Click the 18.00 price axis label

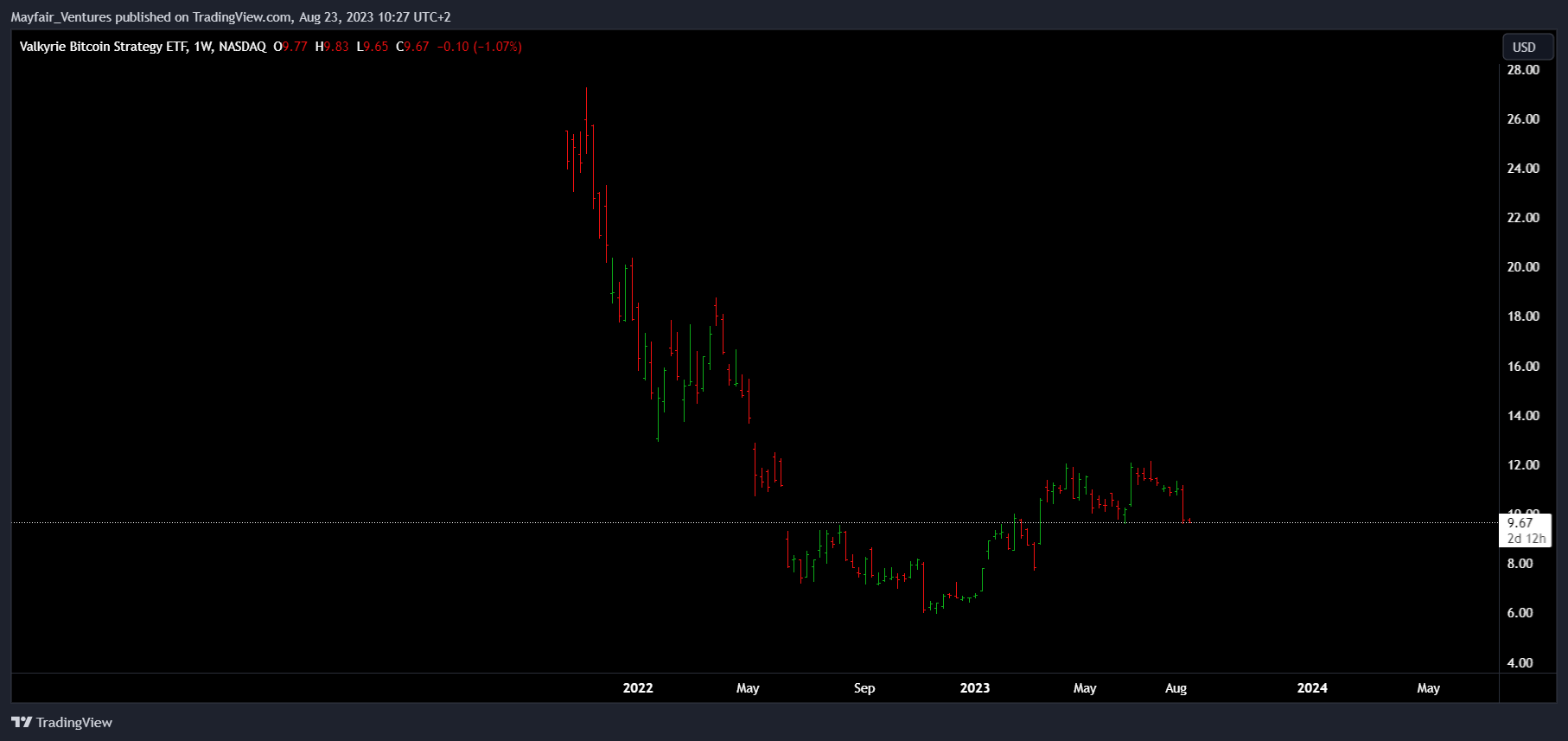point(1523,316)
